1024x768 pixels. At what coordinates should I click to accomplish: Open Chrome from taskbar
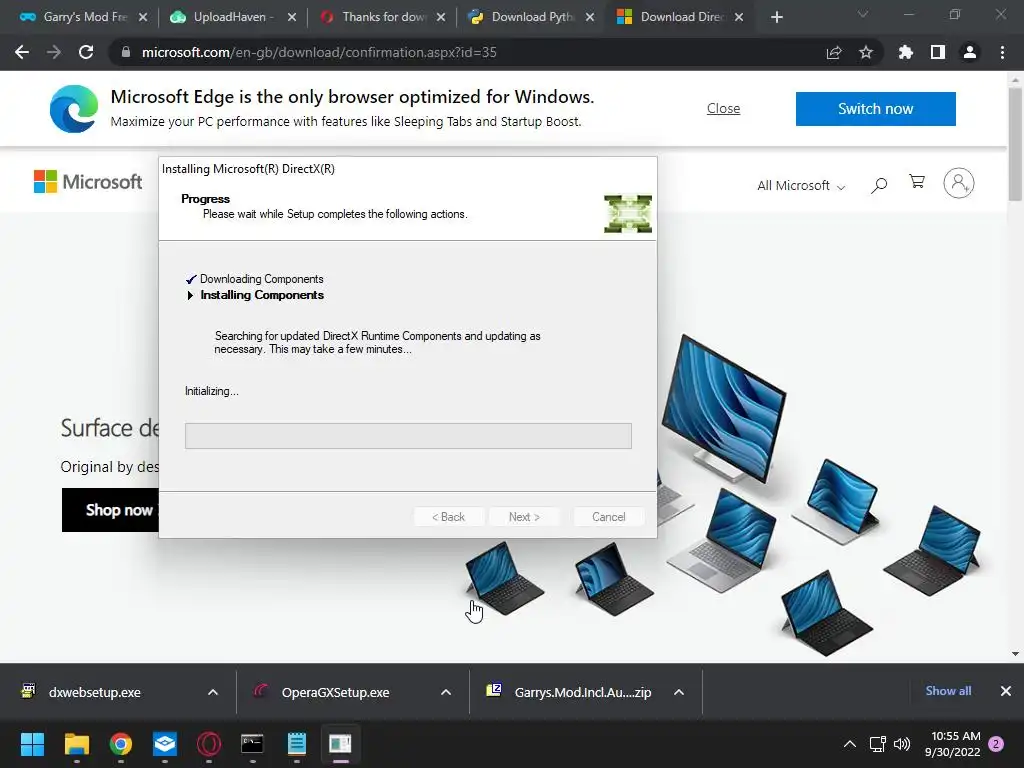[x=121, y=744]
